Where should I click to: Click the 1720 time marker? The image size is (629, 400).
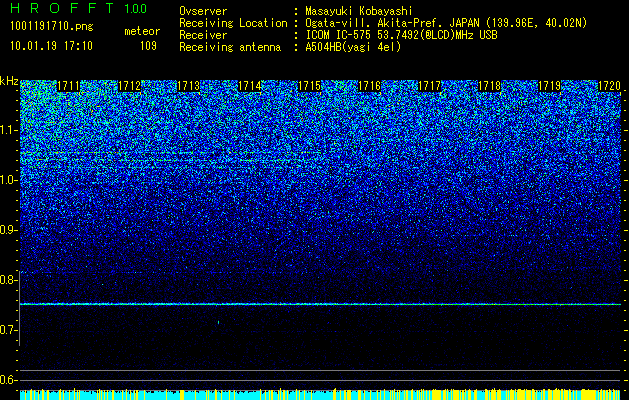click(x=609, y=86)
